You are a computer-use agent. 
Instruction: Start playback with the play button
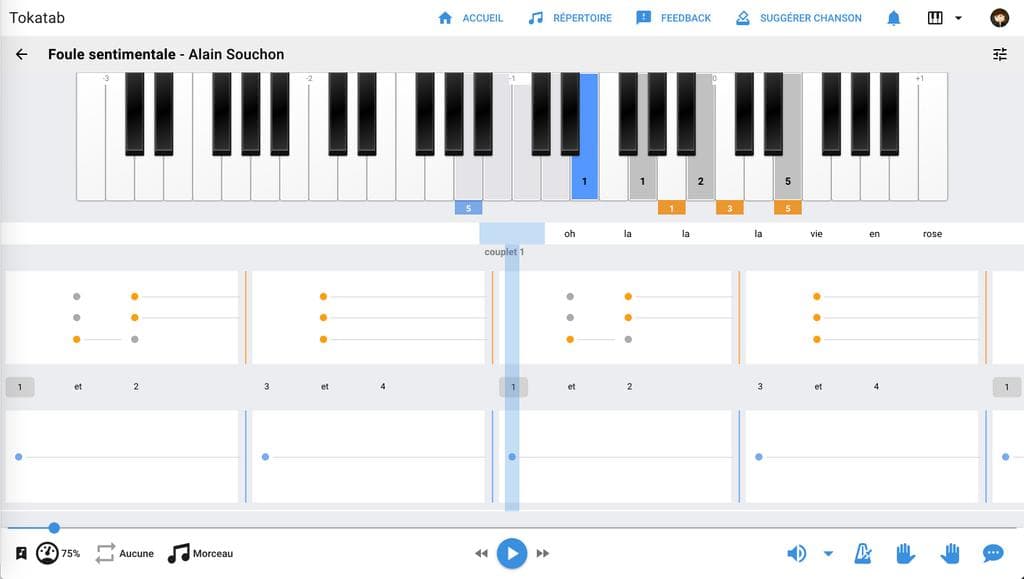pos(512,554)
